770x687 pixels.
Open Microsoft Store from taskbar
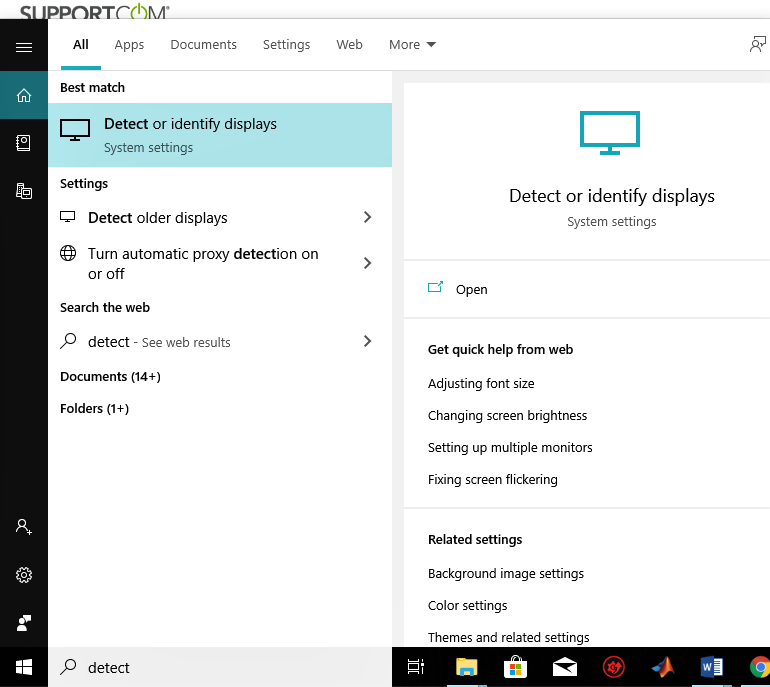point(515,667)
